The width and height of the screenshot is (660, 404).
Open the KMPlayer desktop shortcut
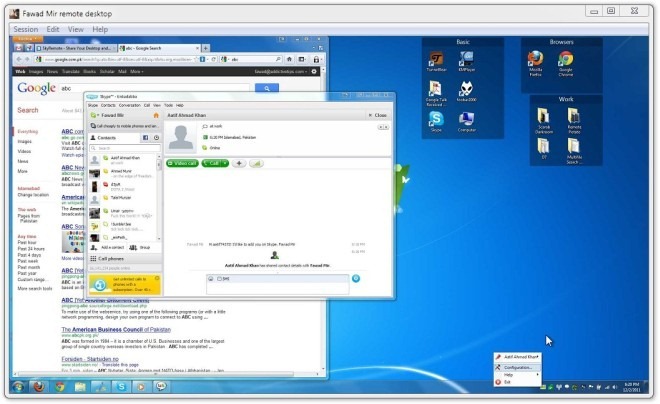pyautogui.click(x=466, y=61)
